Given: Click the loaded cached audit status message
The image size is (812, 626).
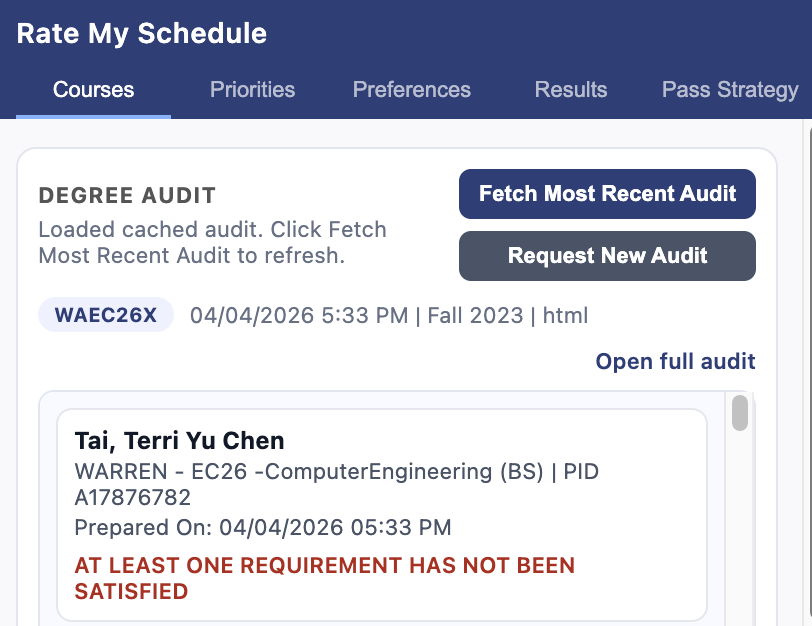Looking at the screenshot, I should click(212, 241).
